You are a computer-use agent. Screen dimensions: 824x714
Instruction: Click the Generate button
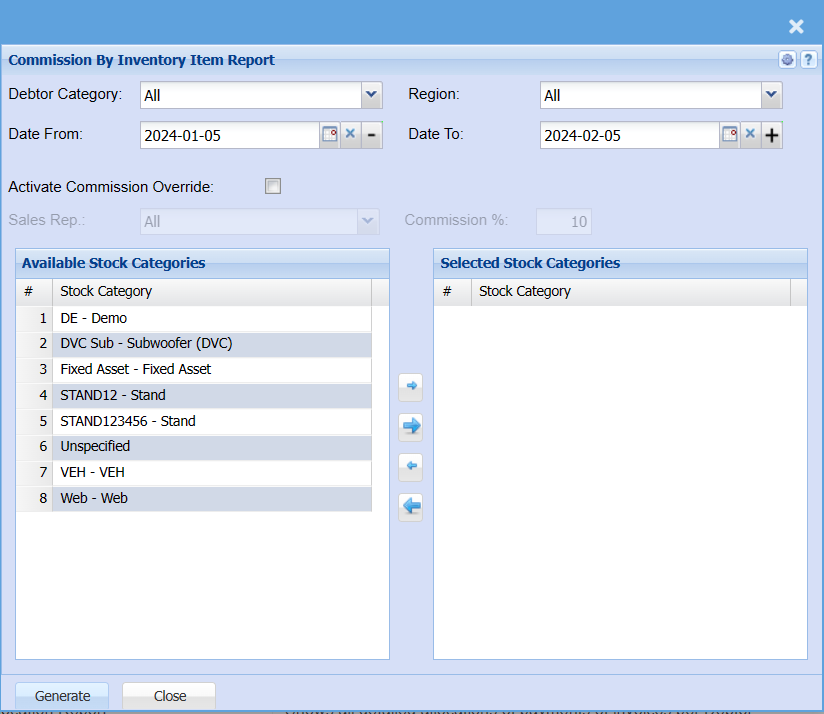62,696
